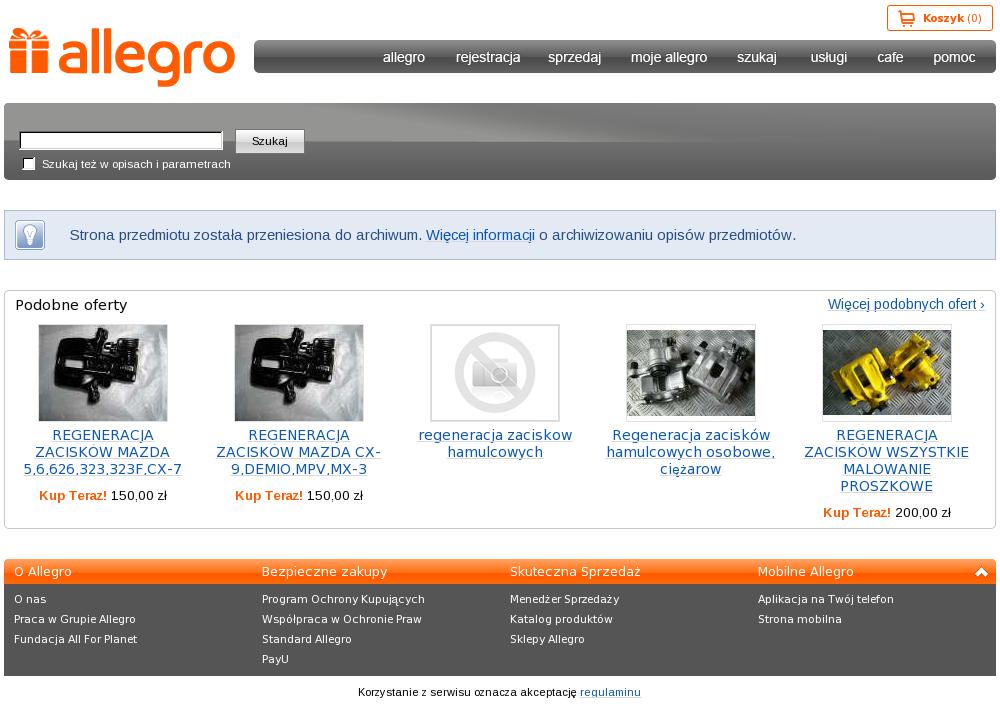Click Fundacja All For Planet link
This screenshot has width=1000, height=712.
(x=76, y=639)
